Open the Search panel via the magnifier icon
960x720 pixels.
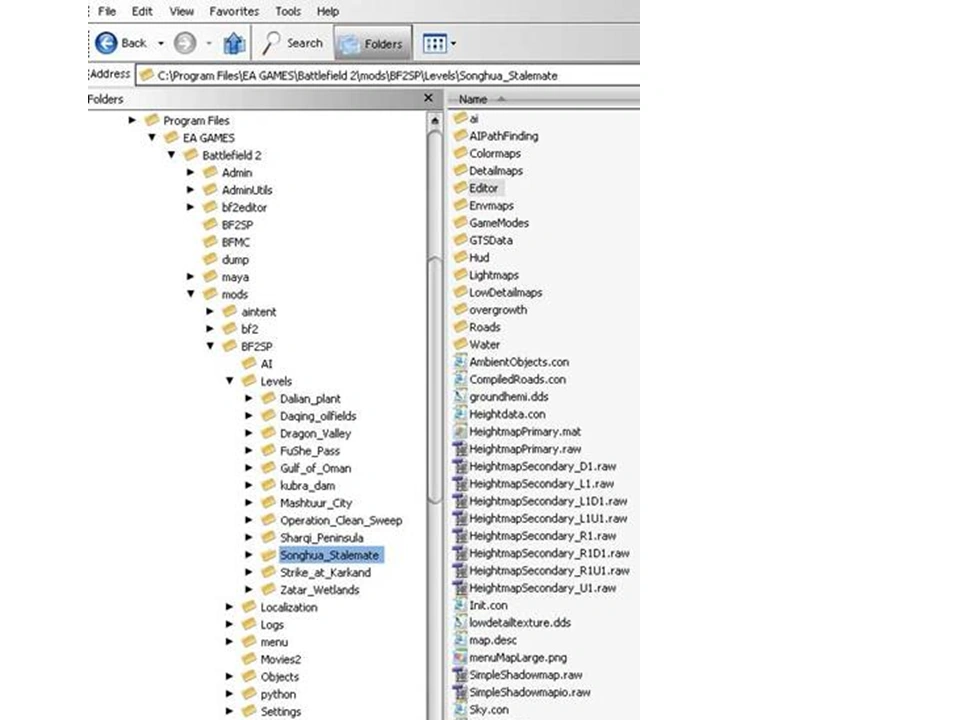[270, 43]
